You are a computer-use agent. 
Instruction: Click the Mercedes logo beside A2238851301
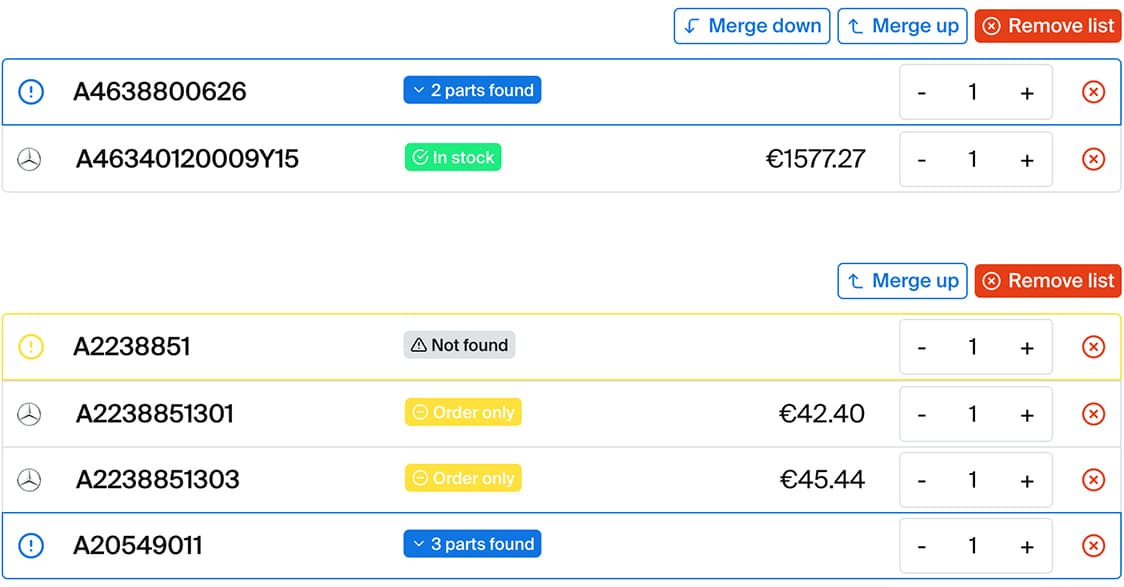(x=29, y=414)
